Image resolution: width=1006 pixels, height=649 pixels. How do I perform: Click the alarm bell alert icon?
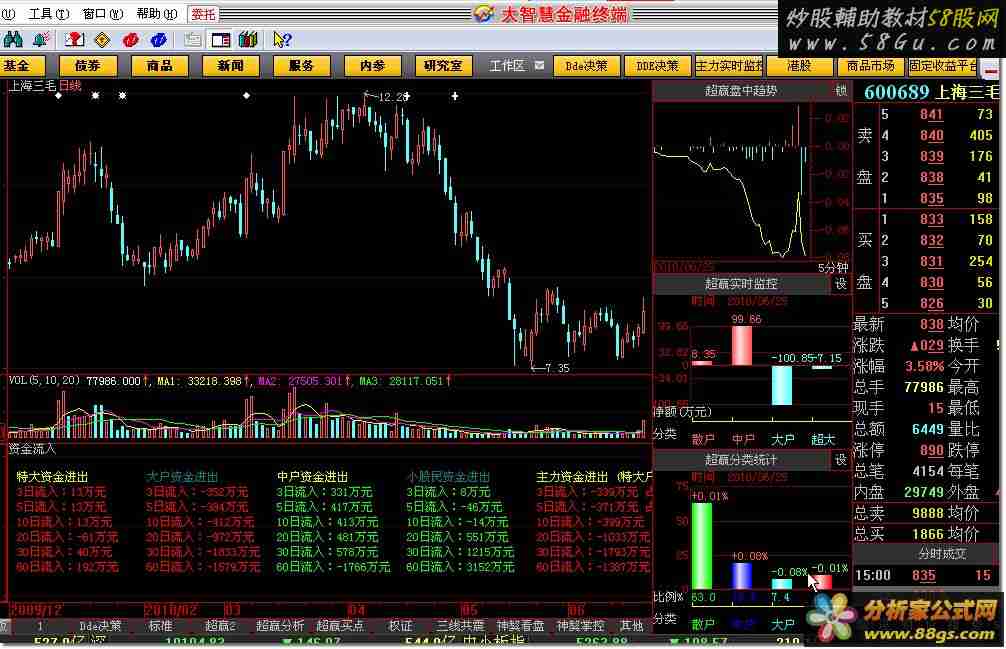[x=41, y=40]
